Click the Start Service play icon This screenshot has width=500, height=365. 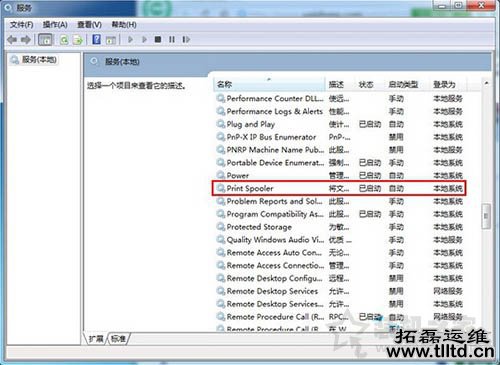point(130,40)
